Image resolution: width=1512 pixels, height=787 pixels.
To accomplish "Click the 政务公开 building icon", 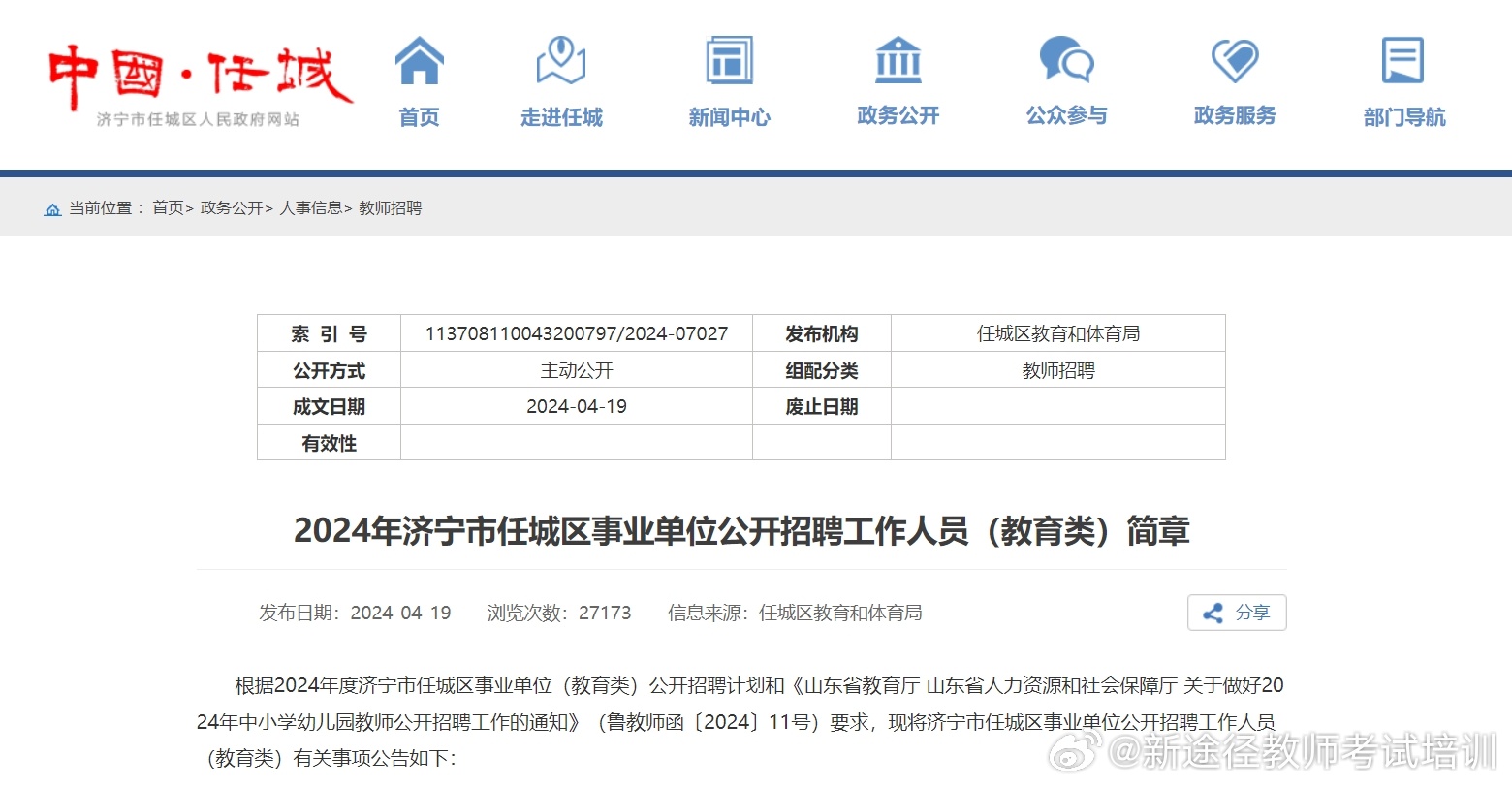I will coord(898,60).
